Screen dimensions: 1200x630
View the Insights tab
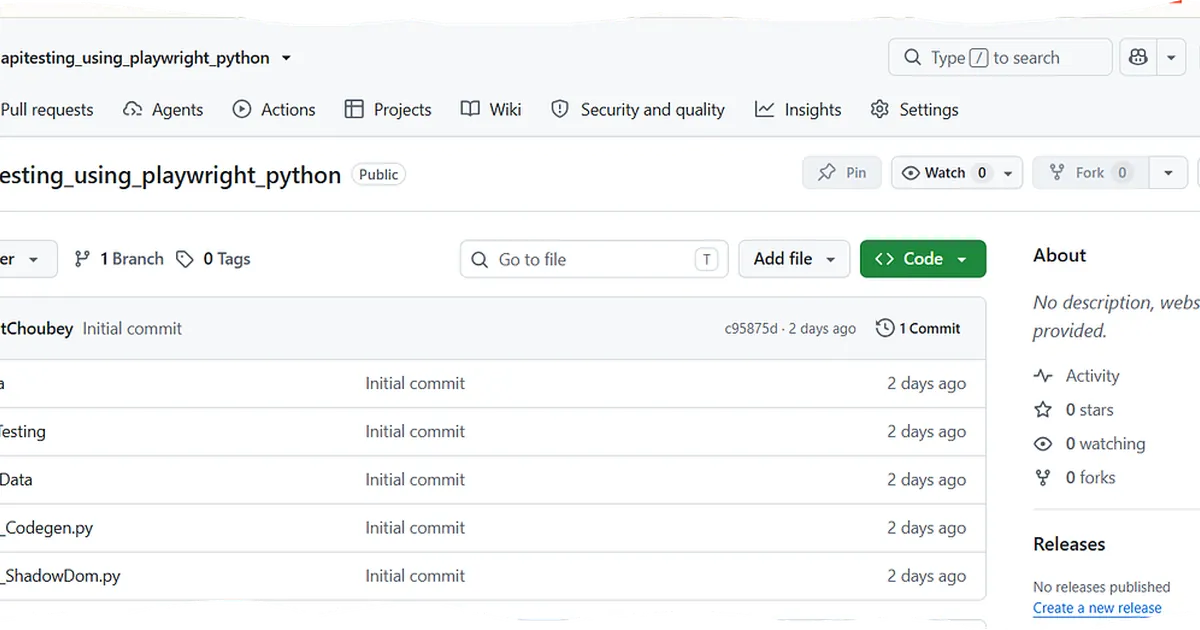click(x=798, y=110)
